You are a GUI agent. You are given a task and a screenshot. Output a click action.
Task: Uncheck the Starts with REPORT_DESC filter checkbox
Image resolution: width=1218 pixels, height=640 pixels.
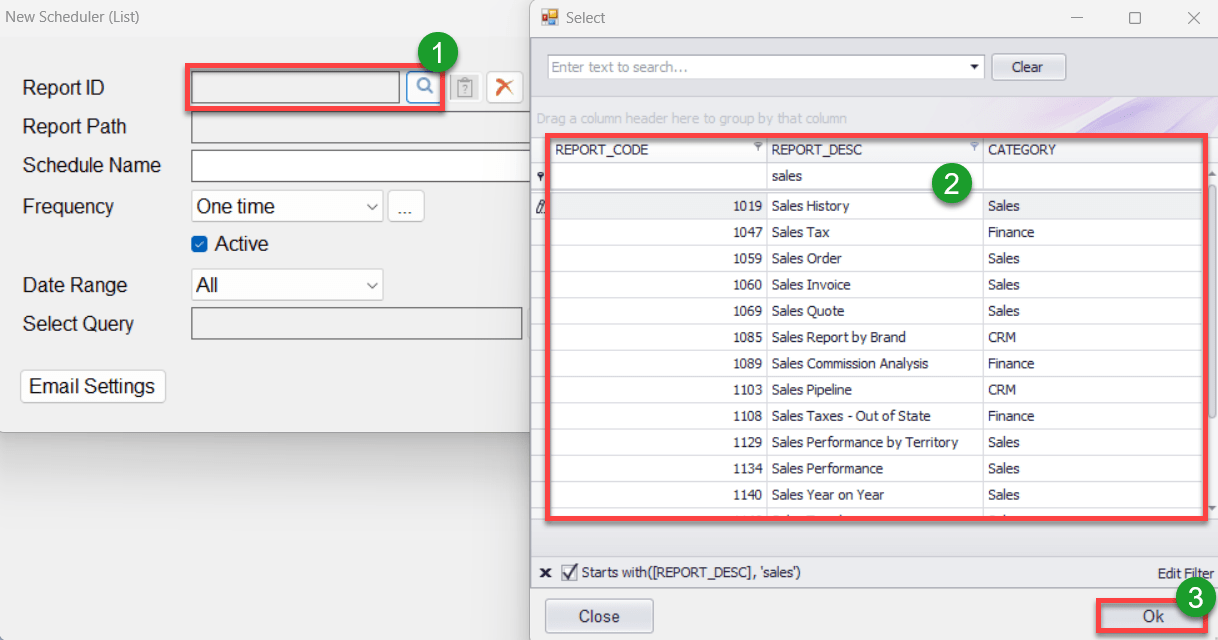[569, 572]
